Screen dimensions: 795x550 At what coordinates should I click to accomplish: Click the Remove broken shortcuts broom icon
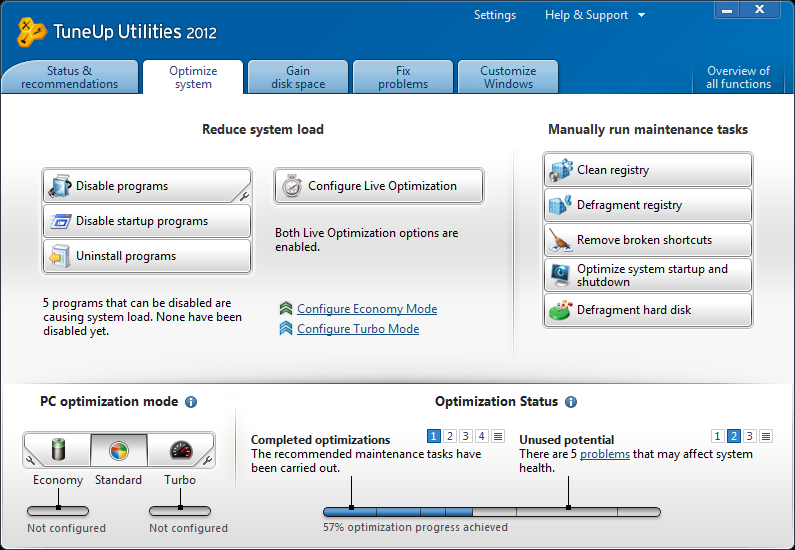[561, 240]
